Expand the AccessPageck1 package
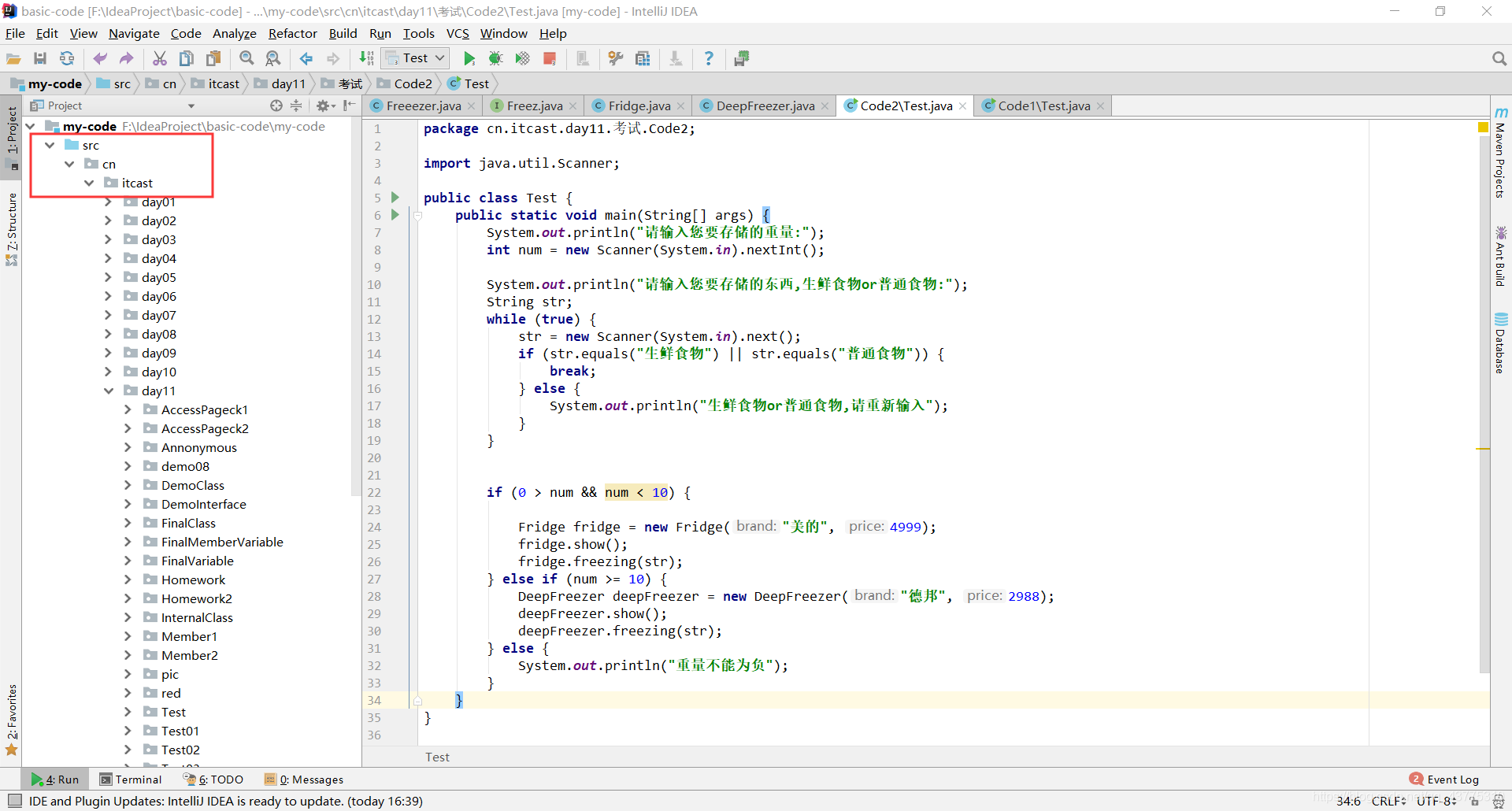The width and height of the screenshot is (1512, 811). (x=128, y=409)
